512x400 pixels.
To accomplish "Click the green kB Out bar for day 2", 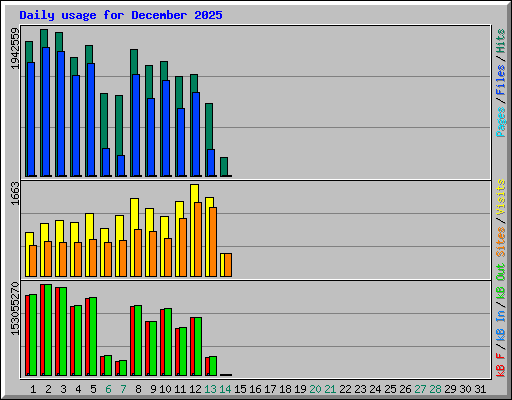I will (48, 330).
